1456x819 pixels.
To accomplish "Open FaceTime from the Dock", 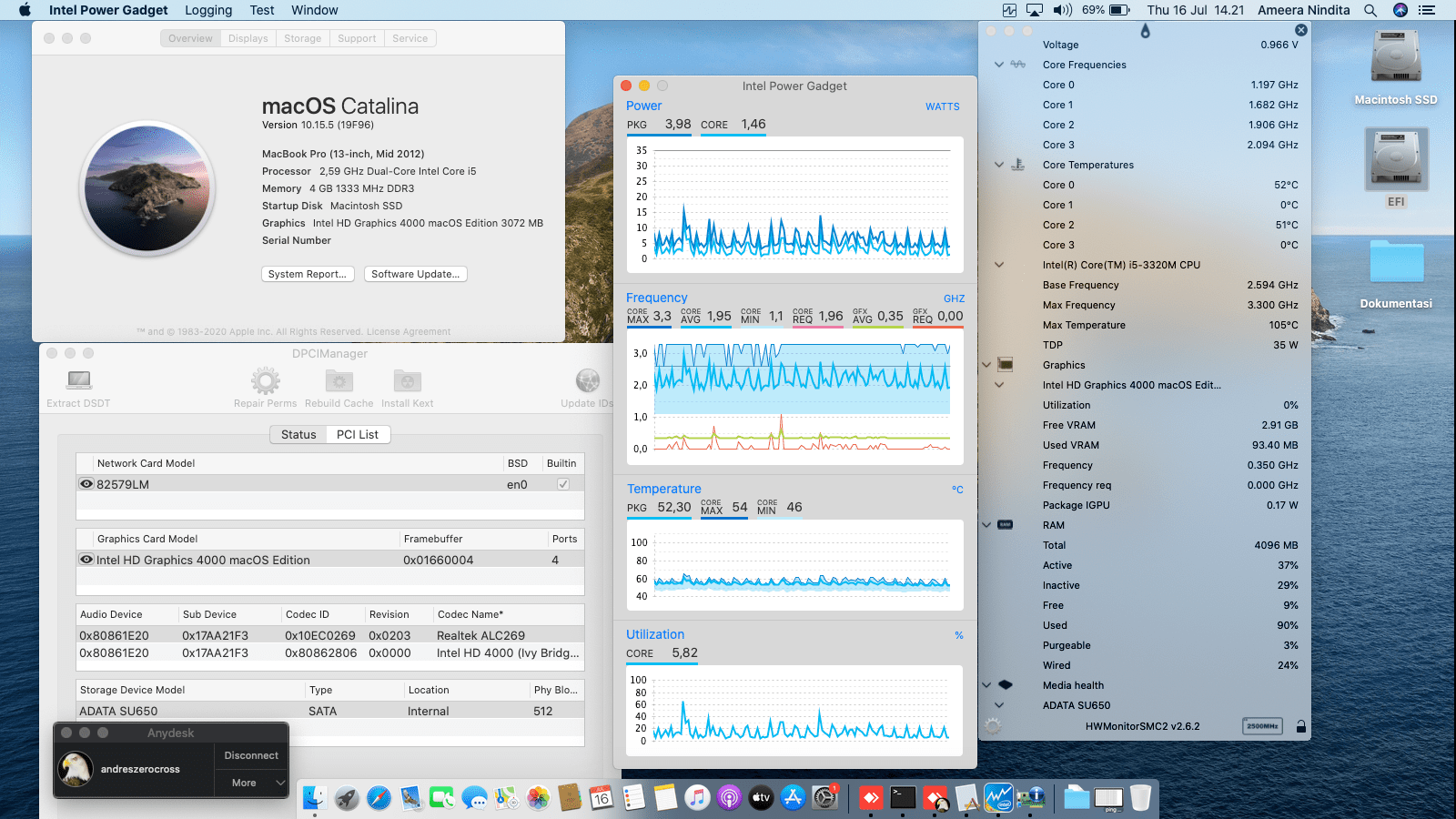I will click(x=442, y=798).
